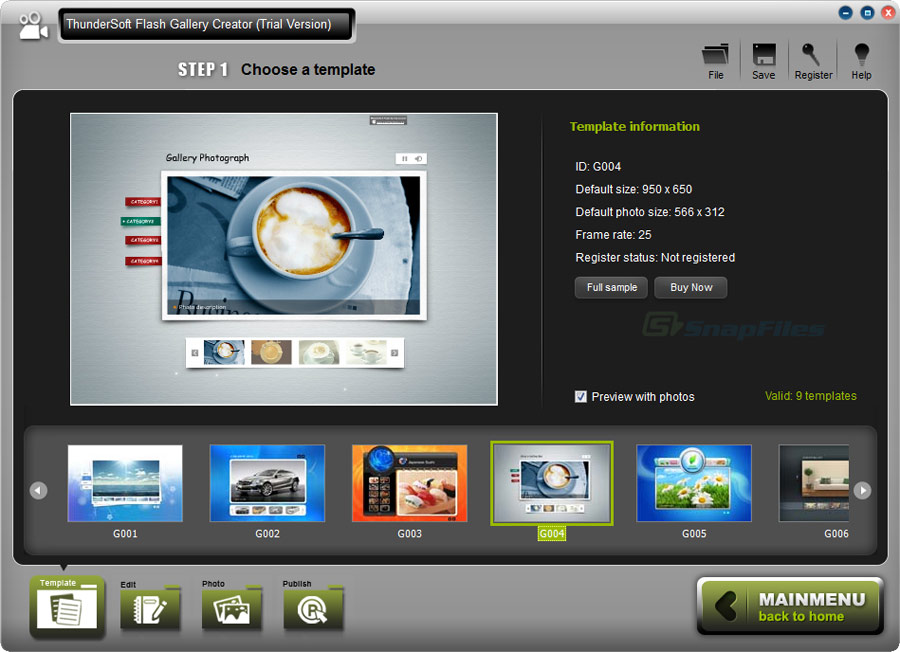The height and width of the screenshot is (652, 900).
Task: Select the G005 daisy template thumbnail
Action: click(694, 484)
